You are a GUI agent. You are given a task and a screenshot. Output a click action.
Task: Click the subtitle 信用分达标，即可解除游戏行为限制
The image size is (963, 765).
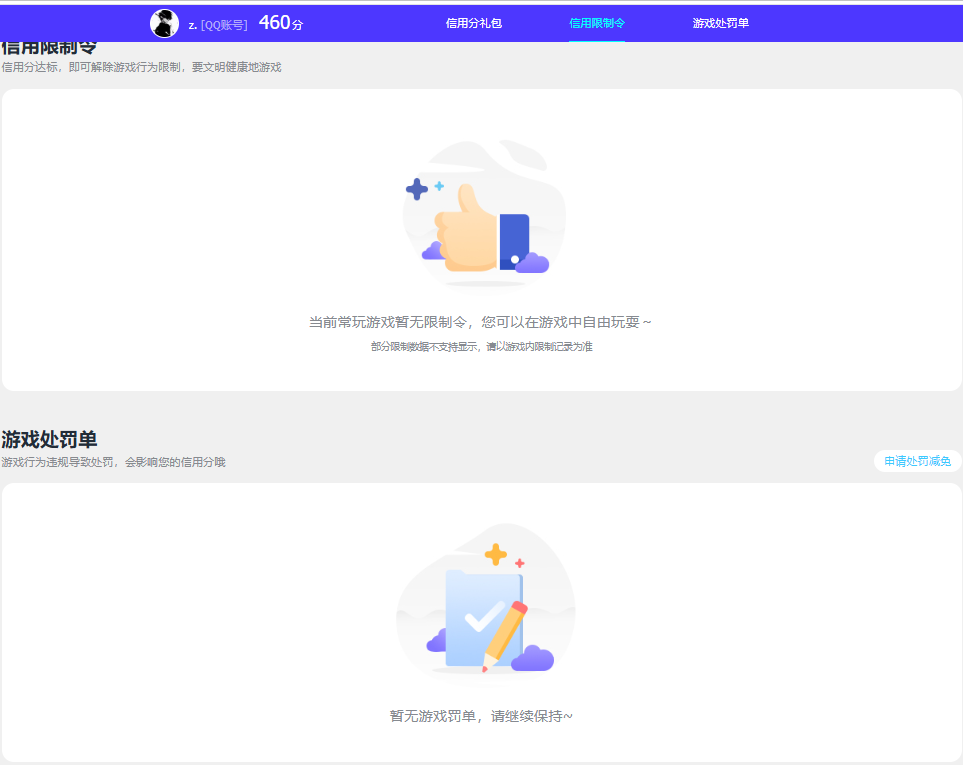coord(91,68)
